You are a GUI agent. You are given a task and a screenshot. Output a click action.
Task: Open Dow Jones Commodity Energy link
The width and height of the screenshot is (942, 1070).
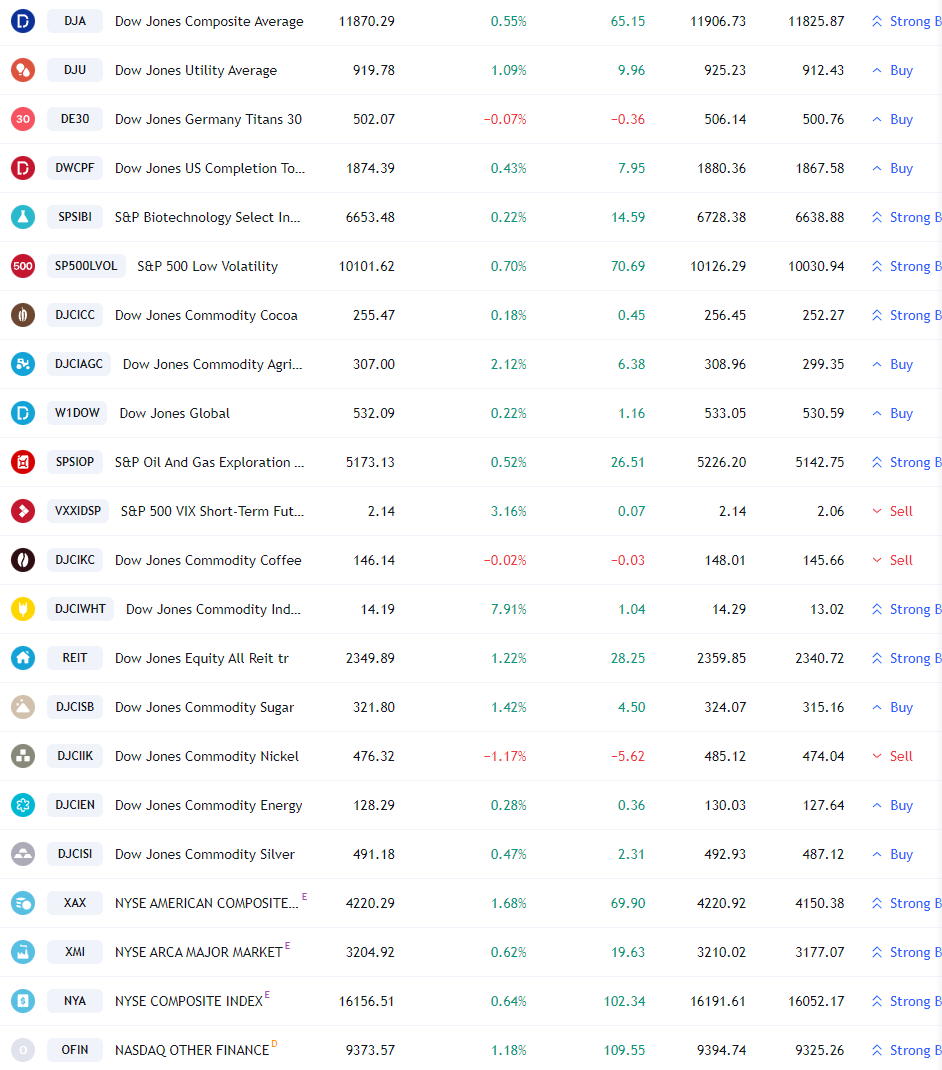tap(208, 805)
